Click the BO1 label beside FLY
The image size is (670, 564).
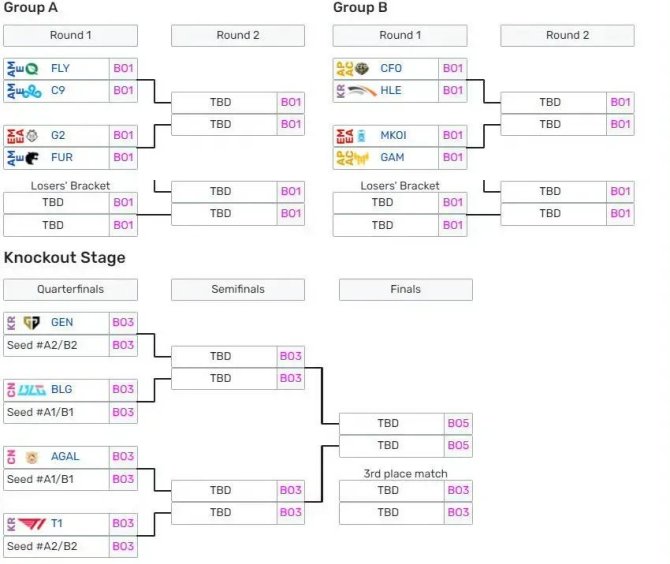[123, 69]
